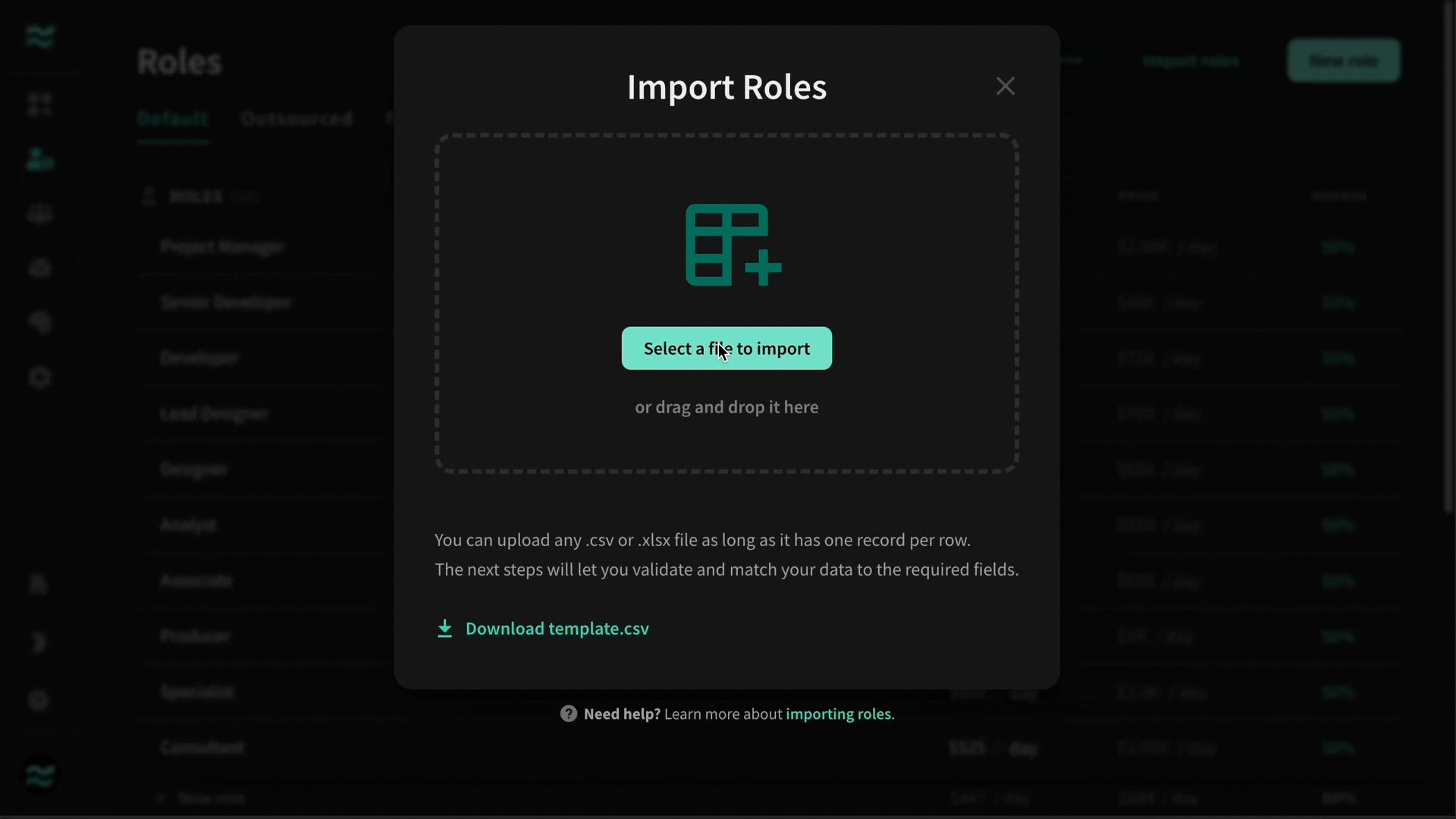Click the spreadsheet-plus import icon

point(733,245)
